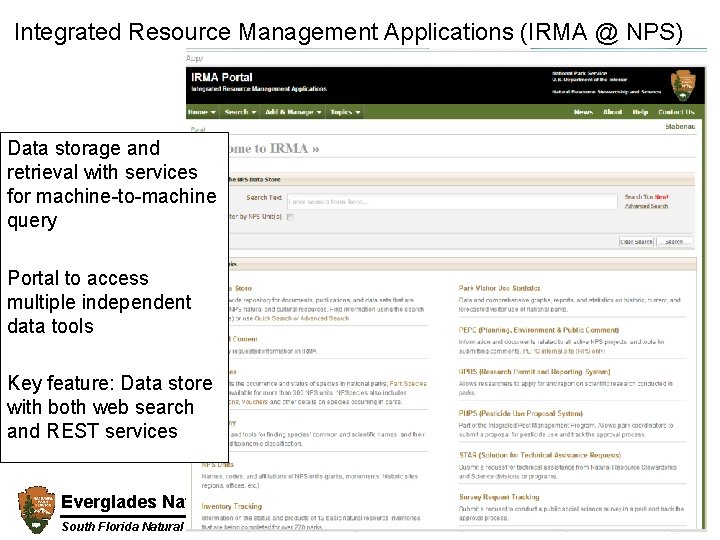This screenshot has height=540, width=720.
Task: Click the Quick Search or Advanced Search link
Action: coord(302,318)
